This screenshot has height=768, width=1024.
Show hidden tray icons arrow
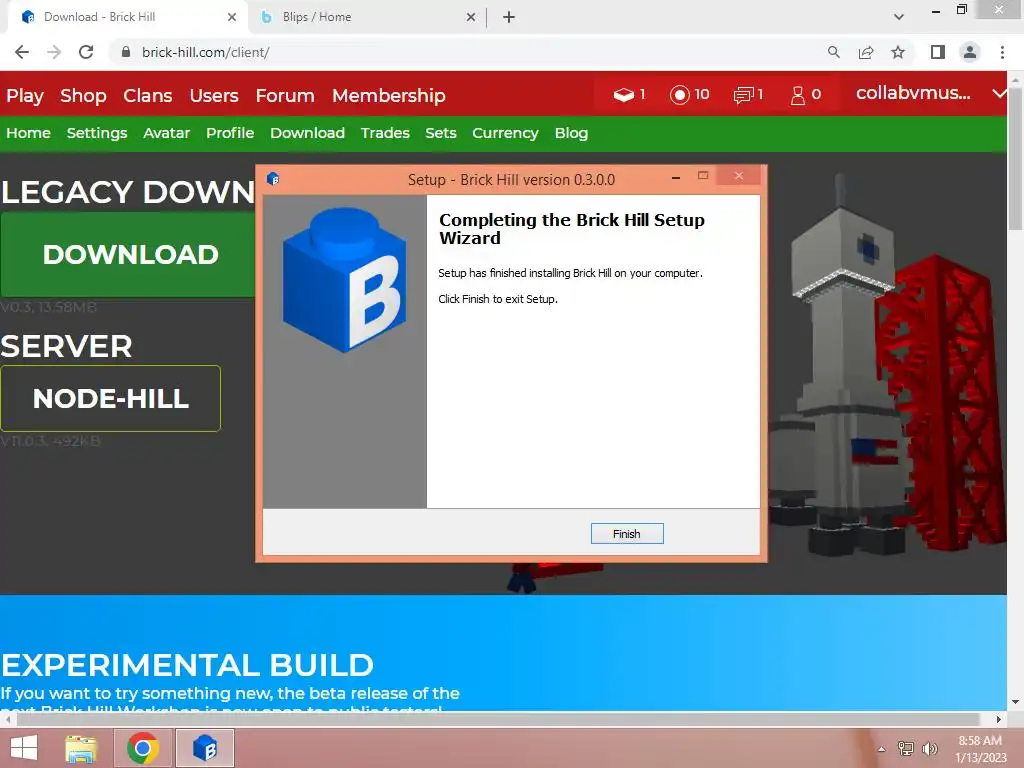[881, 749]
